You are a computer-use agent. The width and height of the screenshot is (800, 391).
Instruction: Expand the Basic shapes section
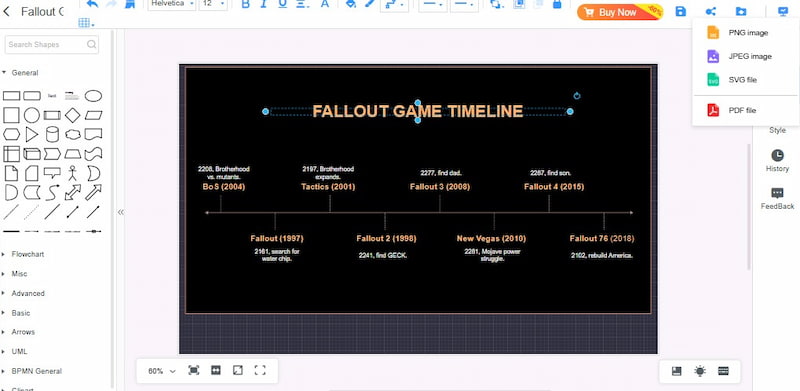(17, 313)
